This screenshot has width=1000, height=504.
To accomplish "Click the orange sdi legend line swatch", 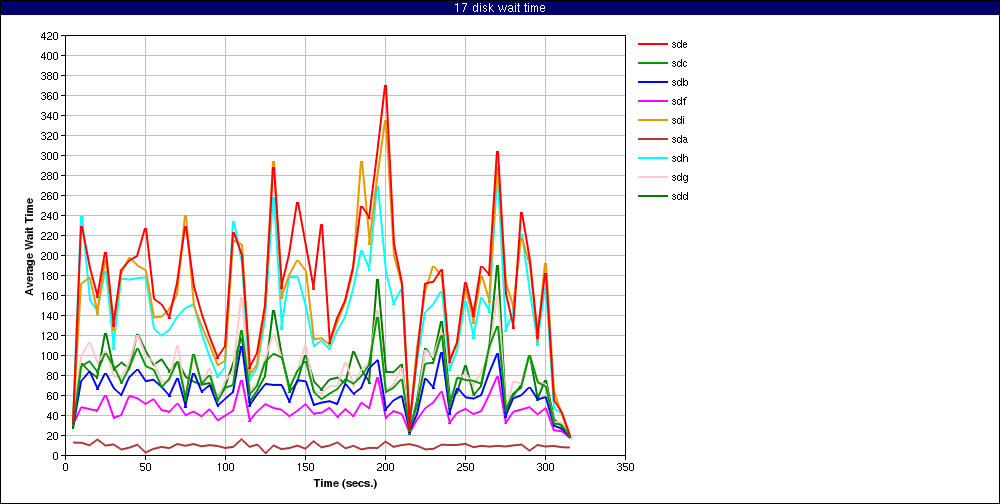I will click(652, 121).
